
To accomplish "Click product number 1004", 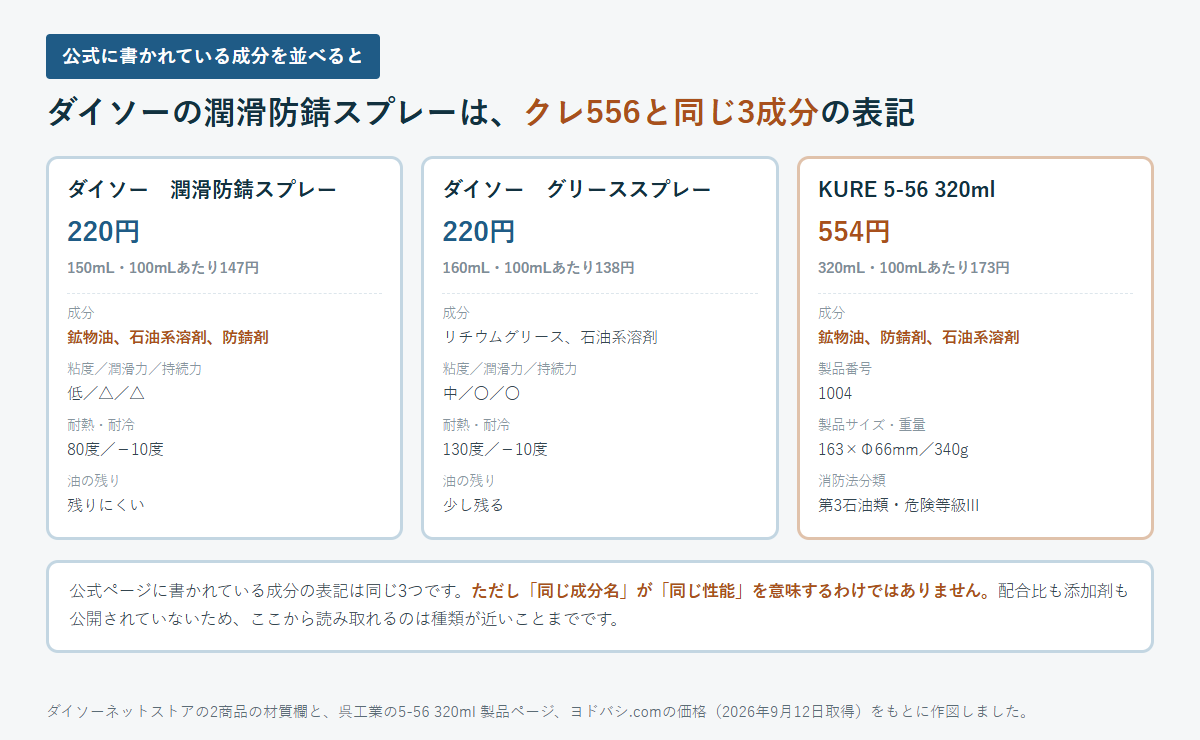I will (x=835, y=393).
